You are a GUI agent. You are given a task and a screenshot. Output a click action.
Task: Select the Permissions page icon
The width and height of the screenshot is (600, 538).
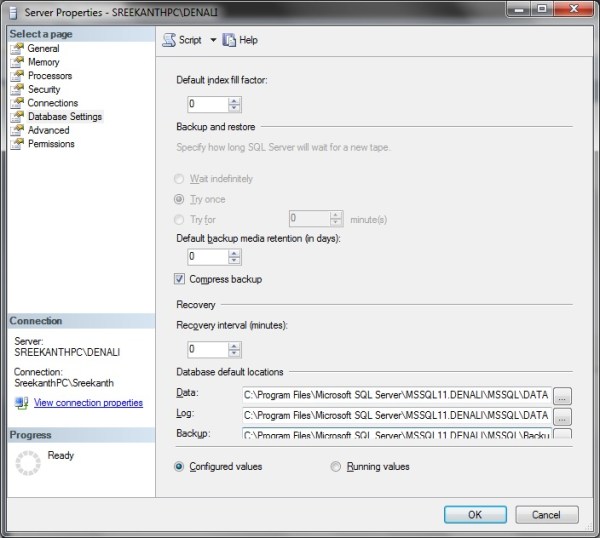click(16, 144)
